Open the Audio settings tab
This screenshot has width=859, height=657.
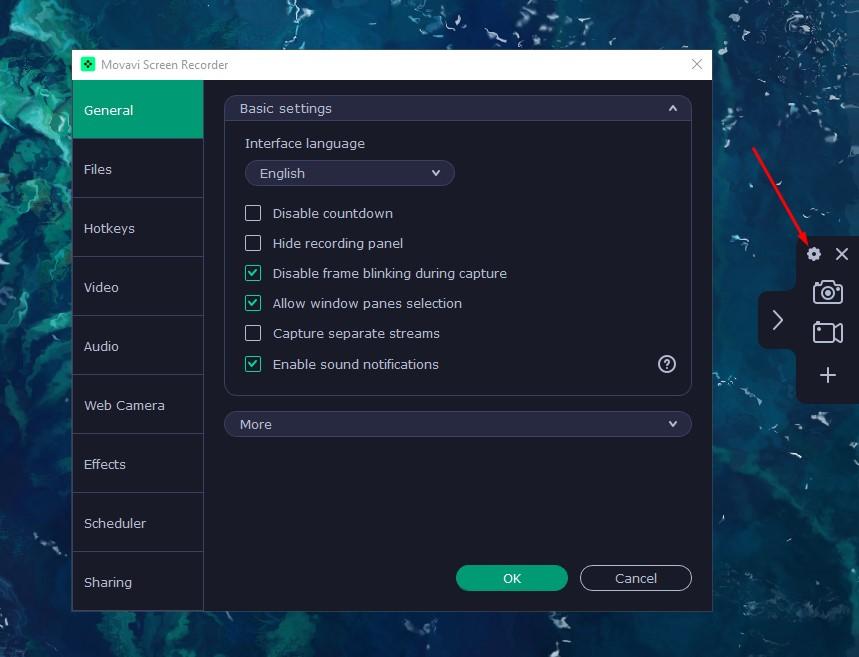pyautogui.click(x=138, y=346)
